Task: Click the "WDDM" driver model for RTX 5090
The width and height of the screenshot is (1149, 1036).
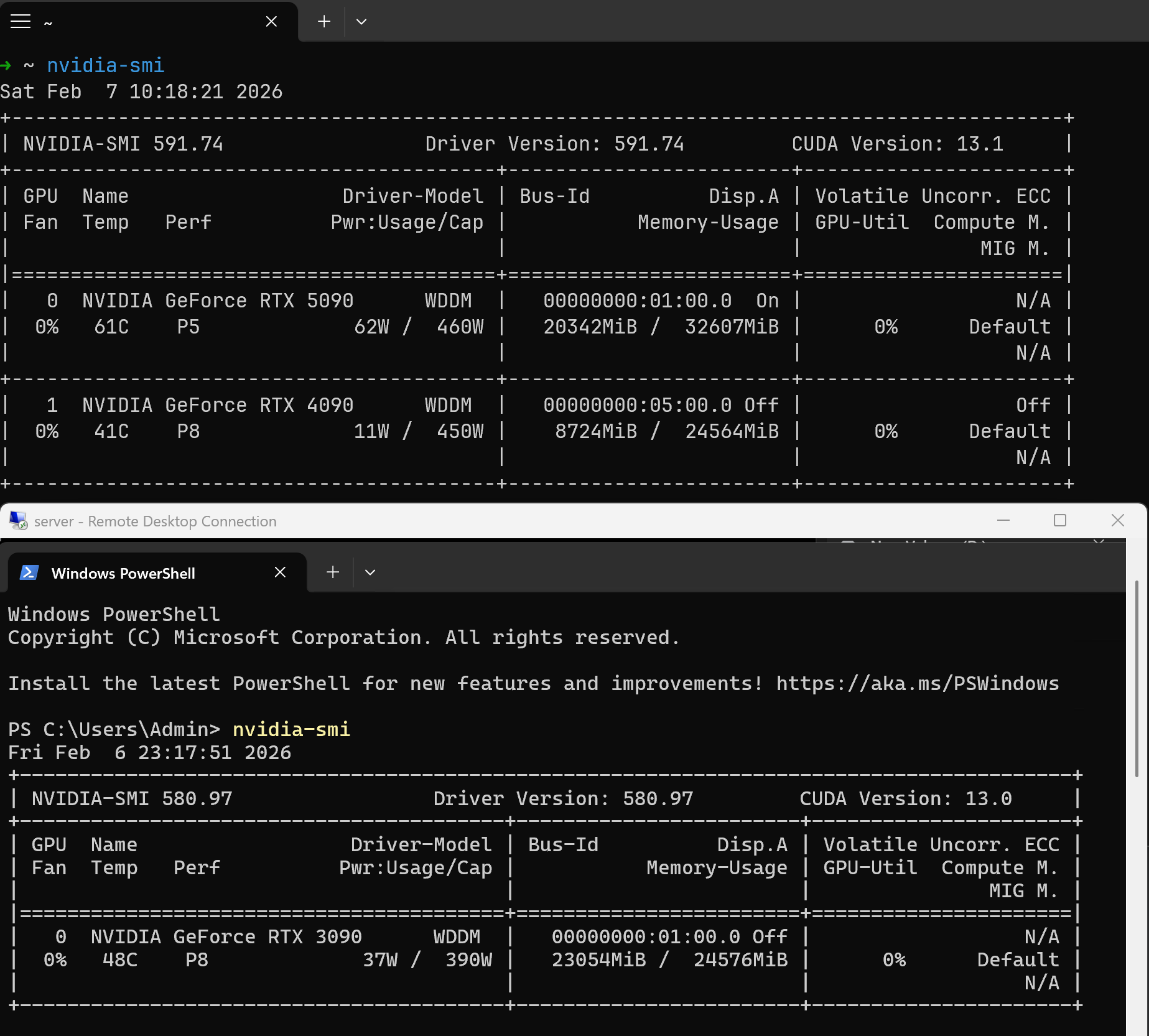Action: (x=449, y=301)
